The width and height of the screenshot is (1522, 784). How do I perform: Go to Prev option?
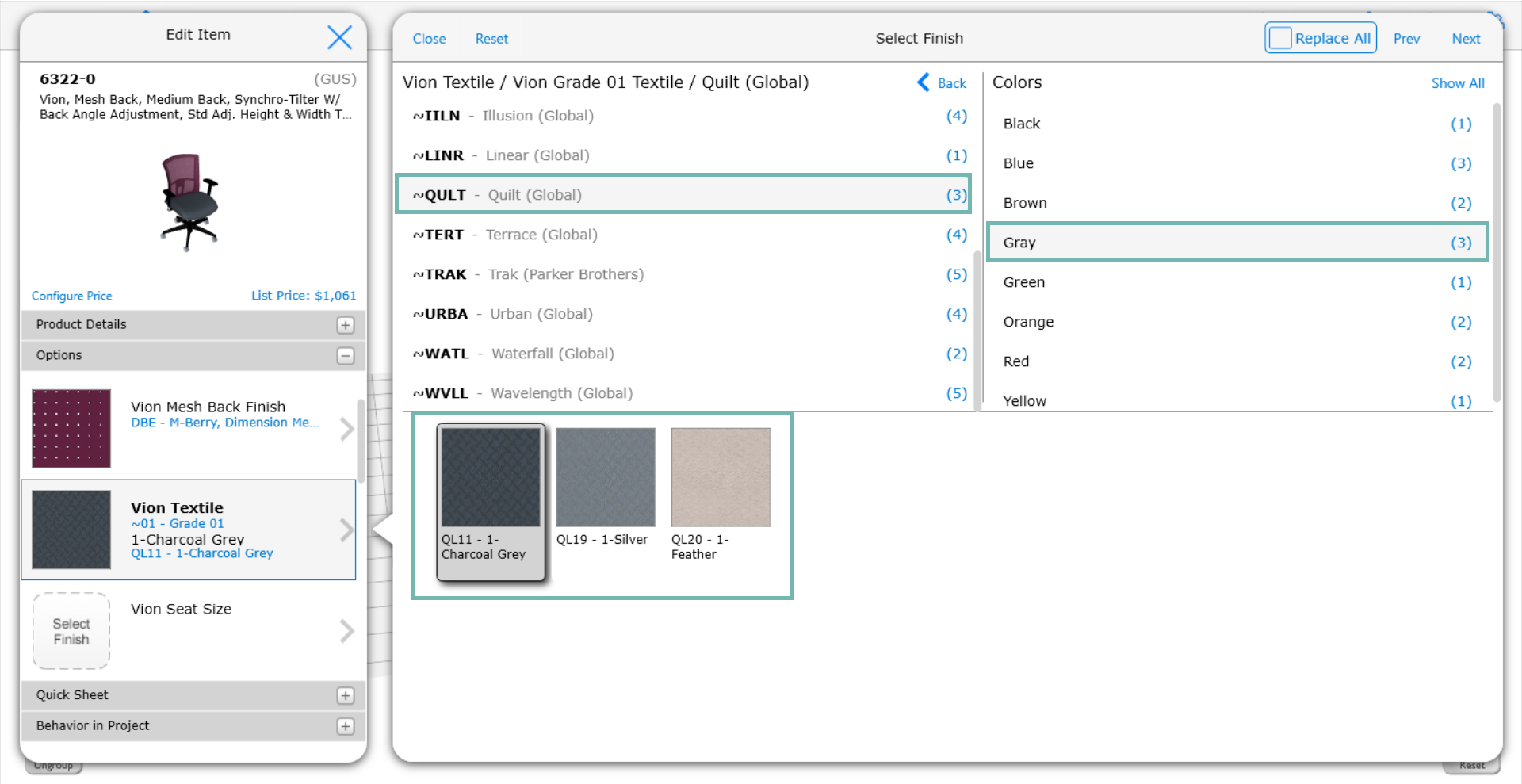point(1406,39)
